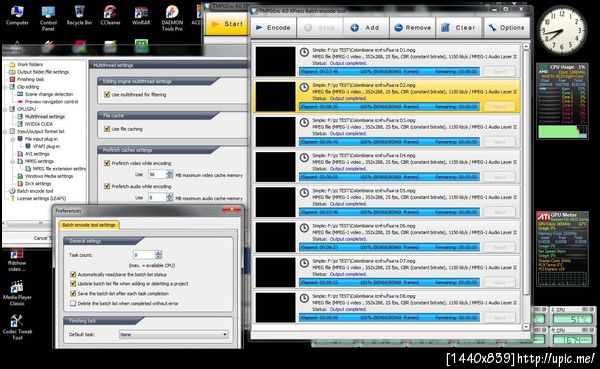Click progress bar of Colombiana D5 task
This screenshot has width=600, height=369.
(x=389, y=212)
